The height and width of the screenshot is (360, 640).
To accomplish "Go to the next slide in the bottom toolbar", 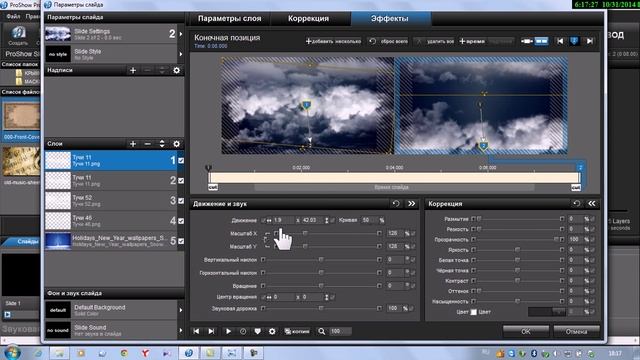I will 211,331.
